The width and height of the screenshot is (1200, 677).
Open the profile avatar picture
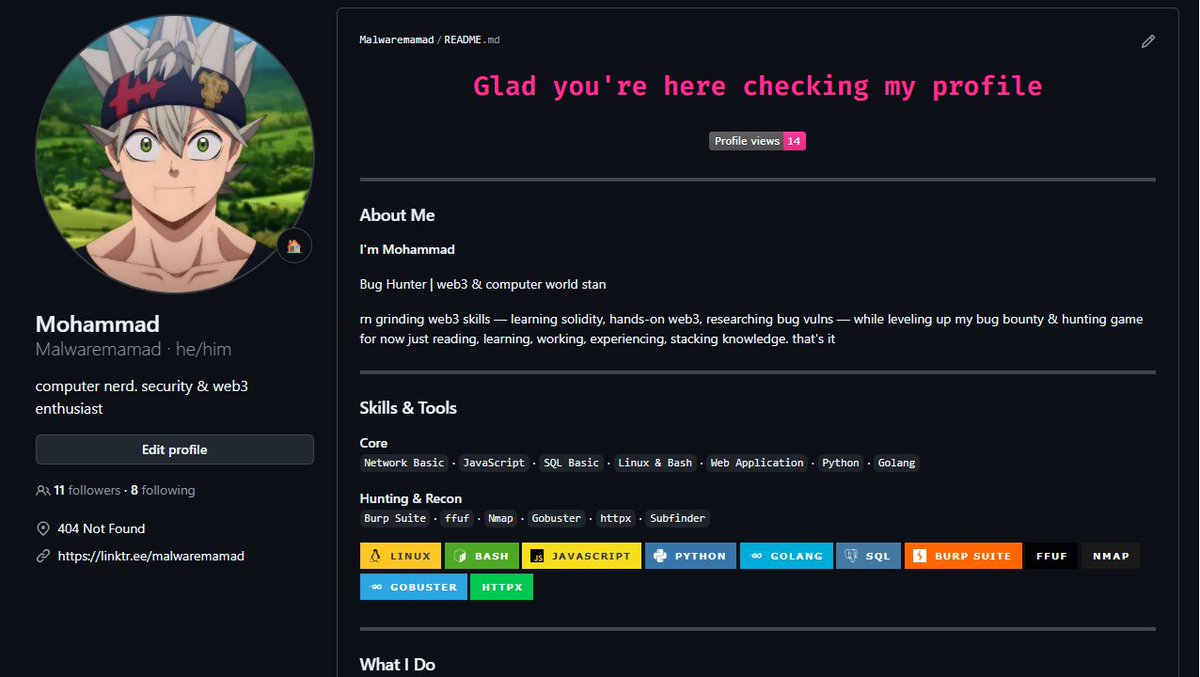point(175,154)
